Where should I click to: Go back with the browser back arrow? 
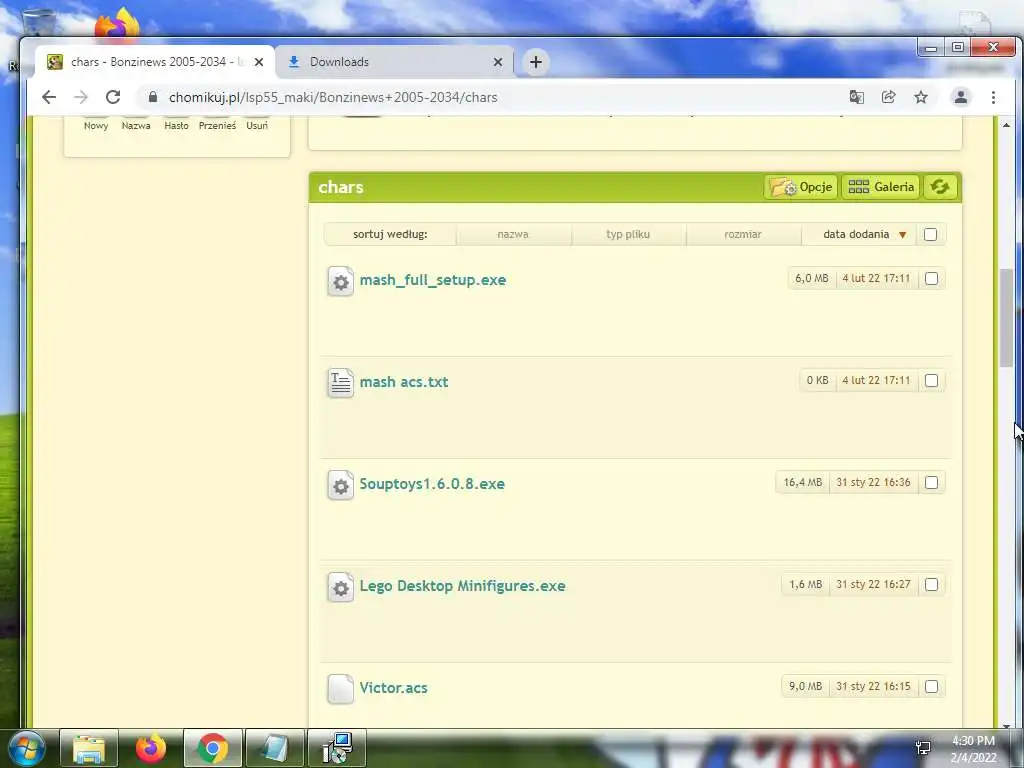pyautogui.click(x=49, y=97)
